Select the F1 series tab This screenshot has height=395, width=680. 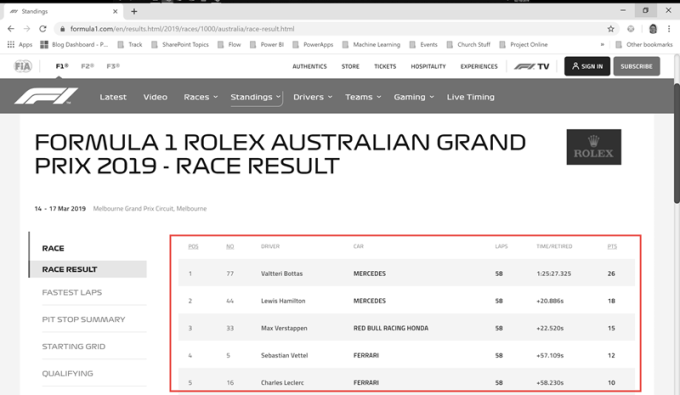click(62, 66)
